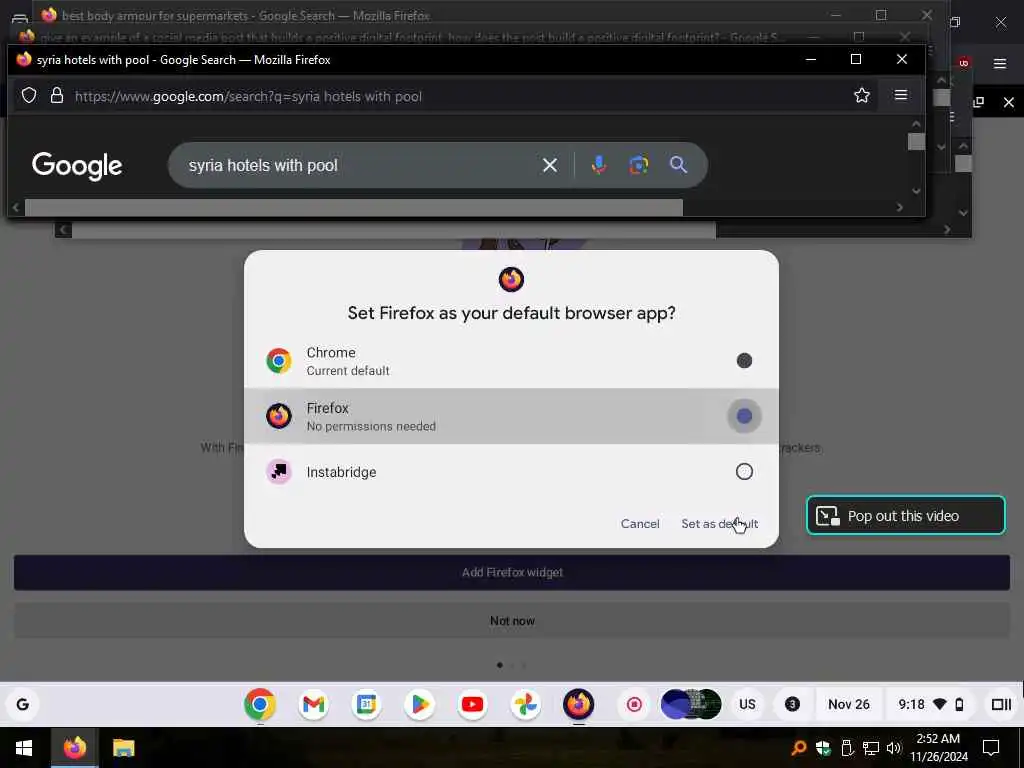Click the vertical scrollbar thumb in front window
The image size is (1024, 768).
pyautogui.click(x=916, y=141)
